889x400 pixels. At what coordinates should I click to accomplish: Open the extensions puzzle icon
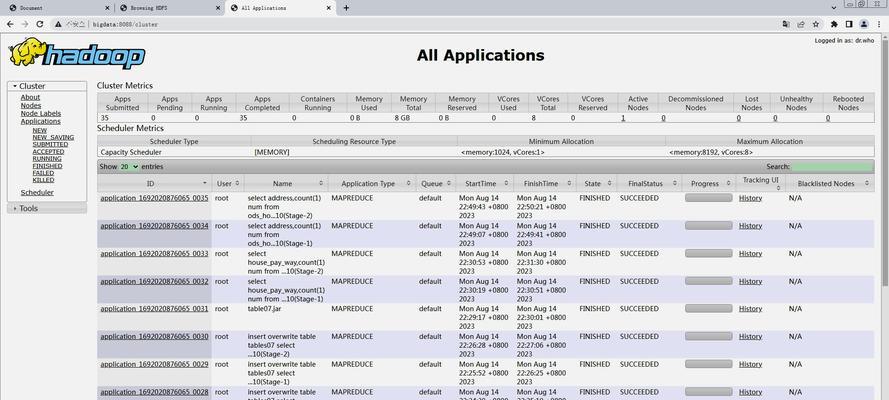tap(834, 24)
